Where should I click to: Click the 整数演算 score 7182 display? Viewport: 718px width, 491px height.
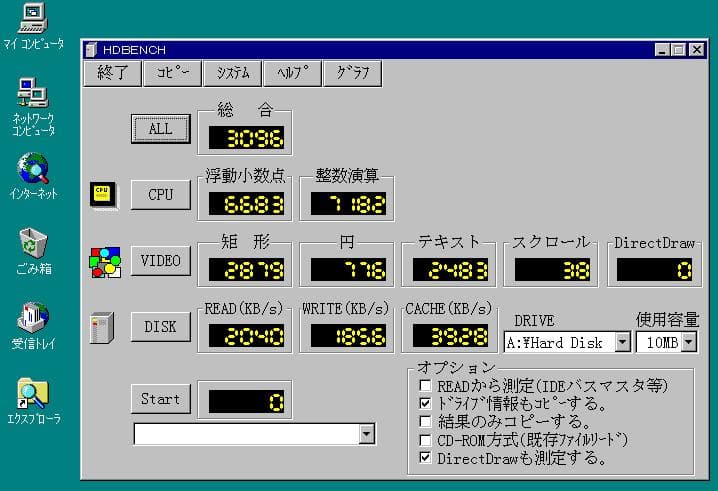(348, 204)
